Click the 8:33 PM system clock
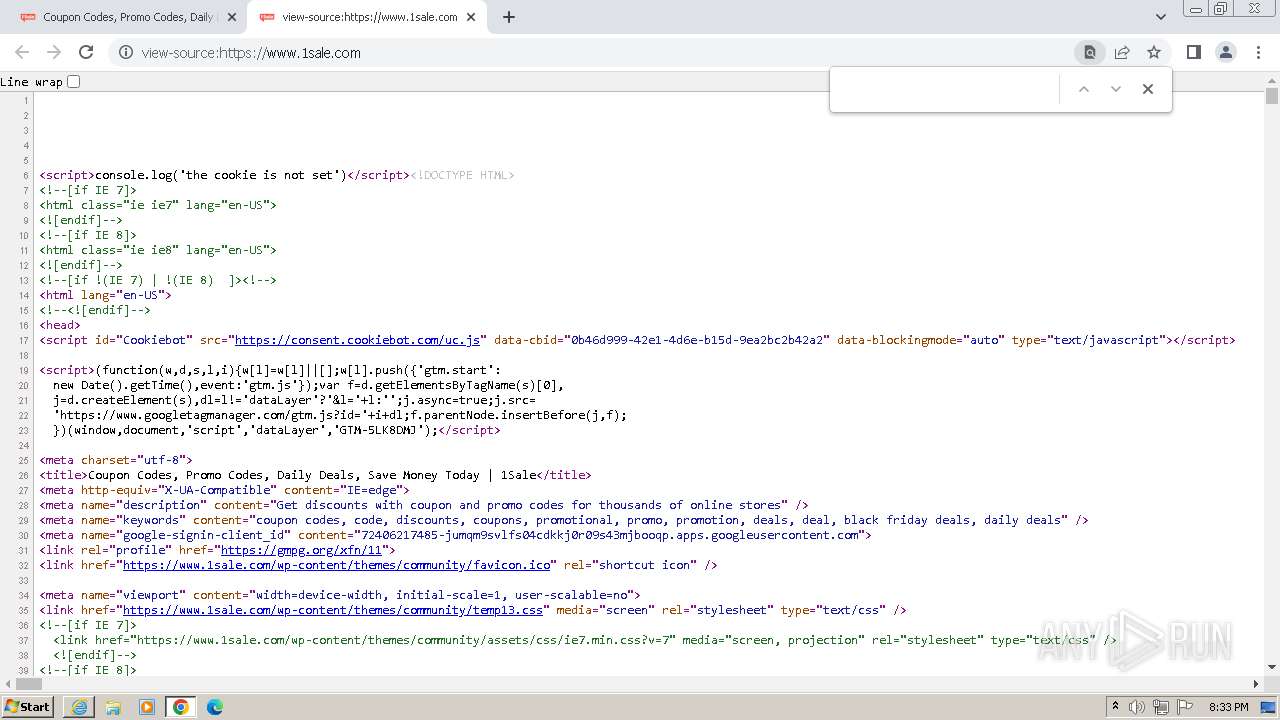1280x720 pixels. [x=1228, y=707]
